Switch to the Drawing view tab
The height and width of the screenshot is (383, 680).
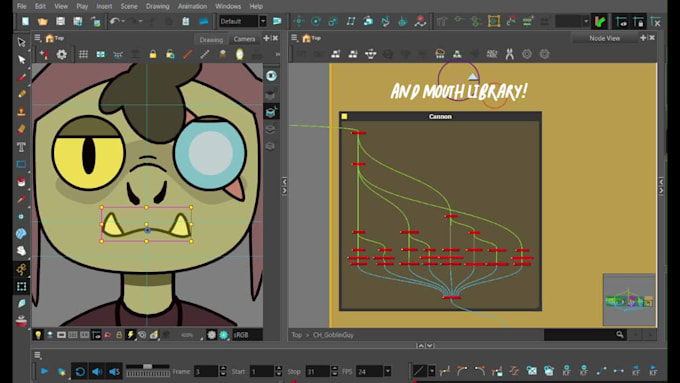coord(211,39)
